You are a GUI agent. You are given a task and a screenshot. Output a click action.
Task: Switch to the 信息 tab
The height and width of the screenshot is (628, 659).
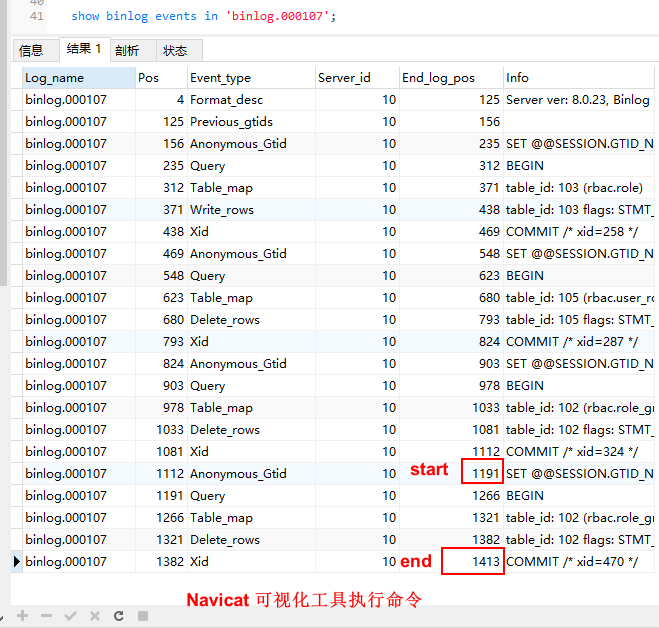32,50
